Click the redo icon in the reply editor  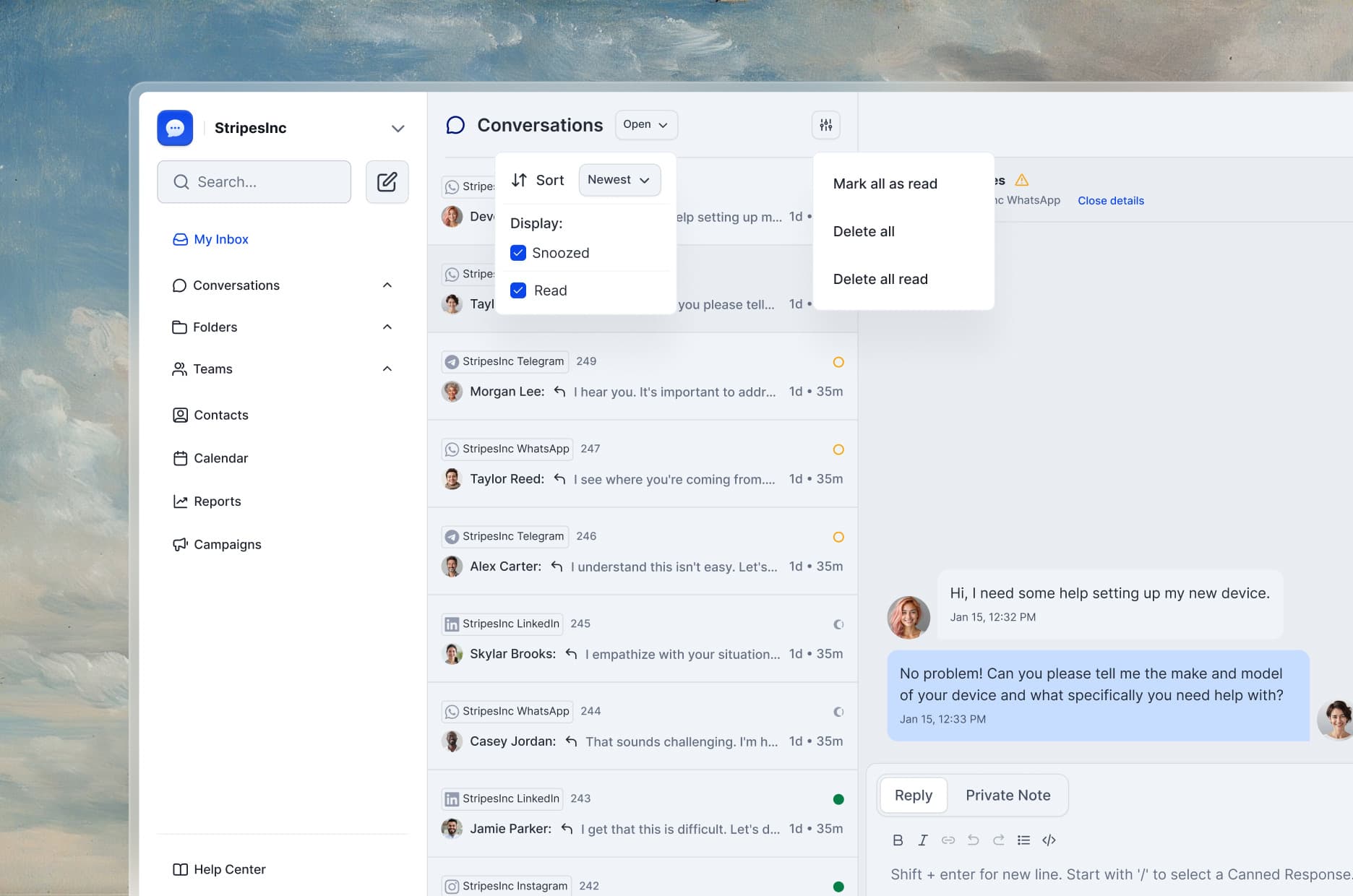pos(998,840)
